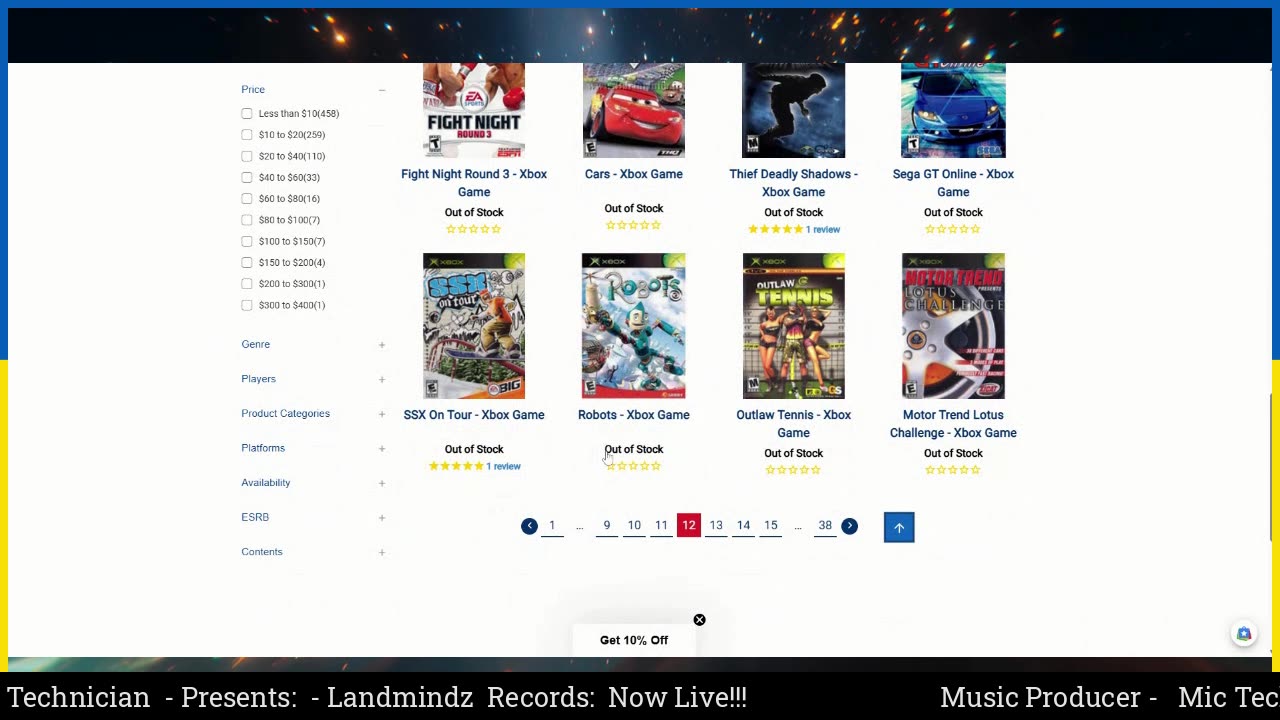Click star rating under Fight Night Round 3
The image size is (1280, 720).
(x=474, y=229)
